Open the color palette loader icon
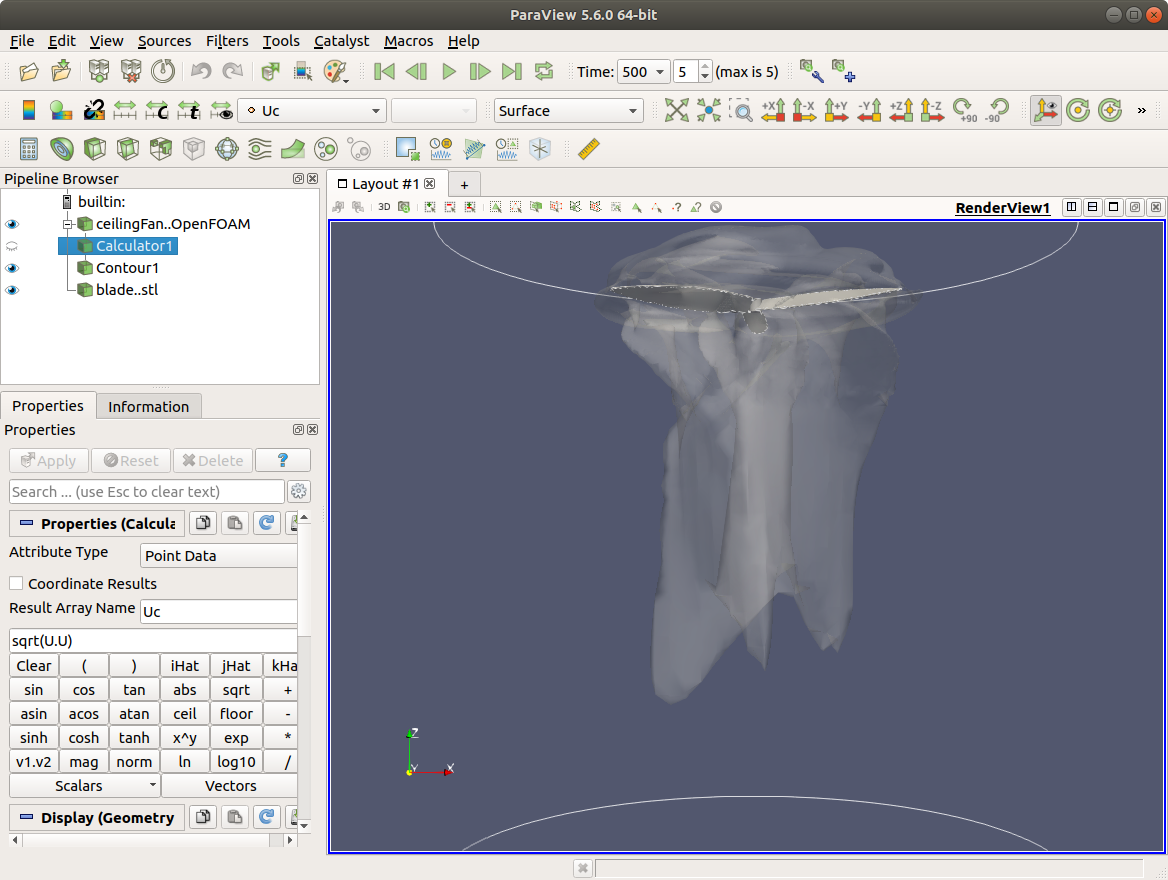Screen dimensions: 1168x880 [336, 72]
